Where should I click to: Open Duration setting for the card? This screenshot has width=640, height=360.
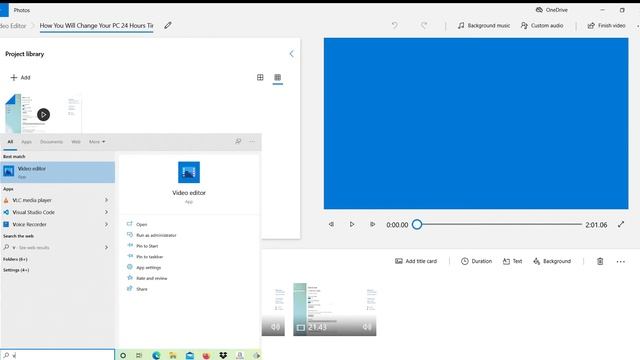tap(476, 261)
